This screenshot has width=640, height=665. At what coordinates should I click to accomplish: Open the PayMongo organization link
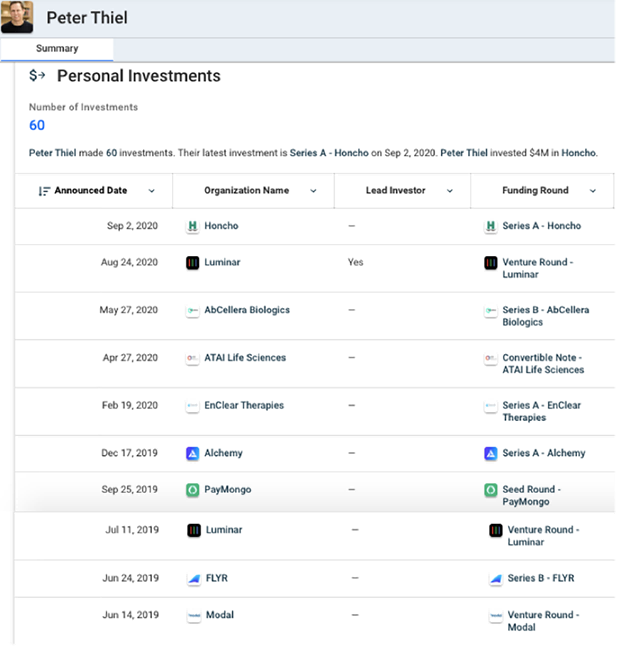point(228,490)
